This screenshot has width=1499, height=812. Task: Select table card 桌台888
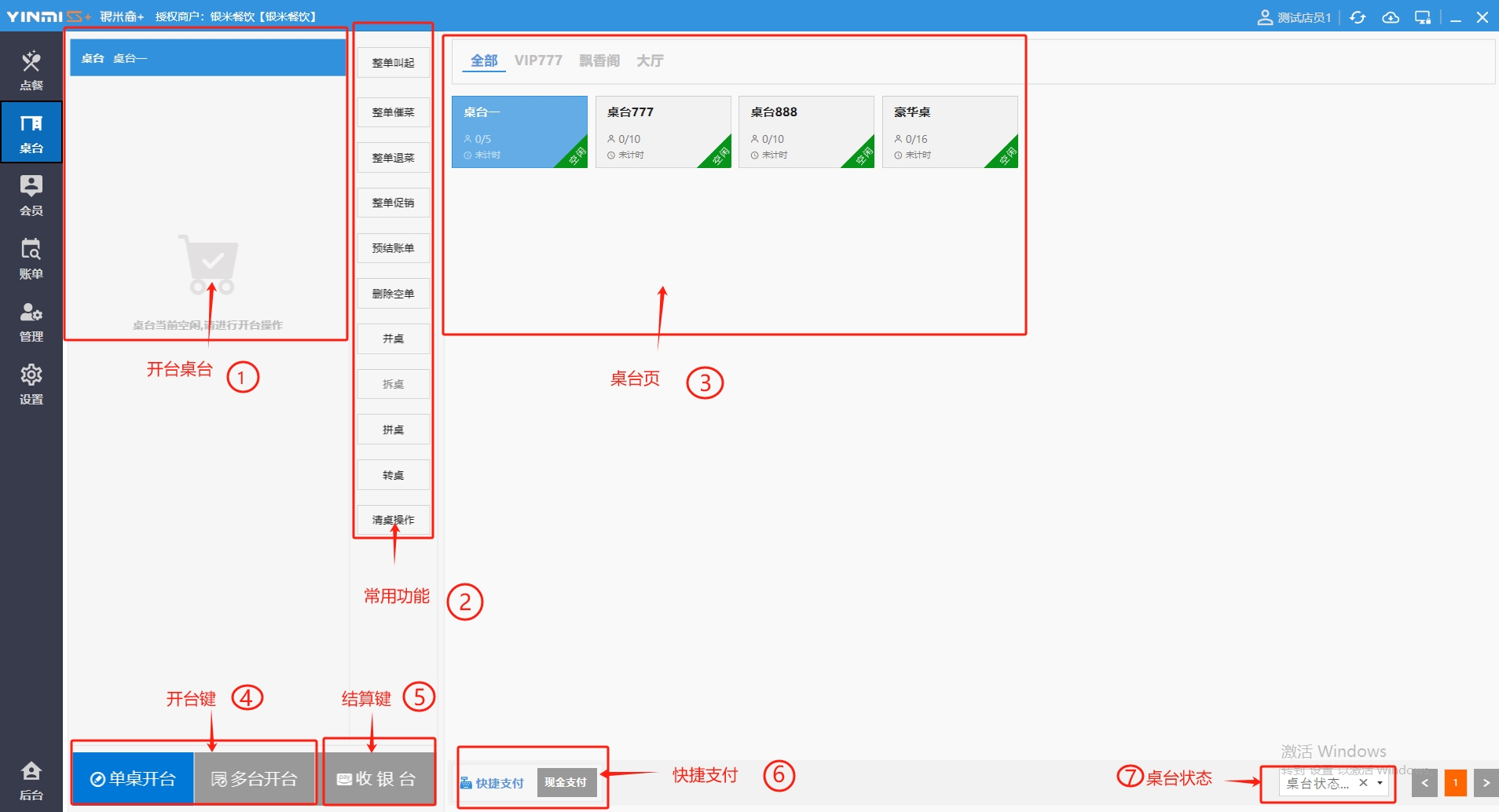[806, 131]
